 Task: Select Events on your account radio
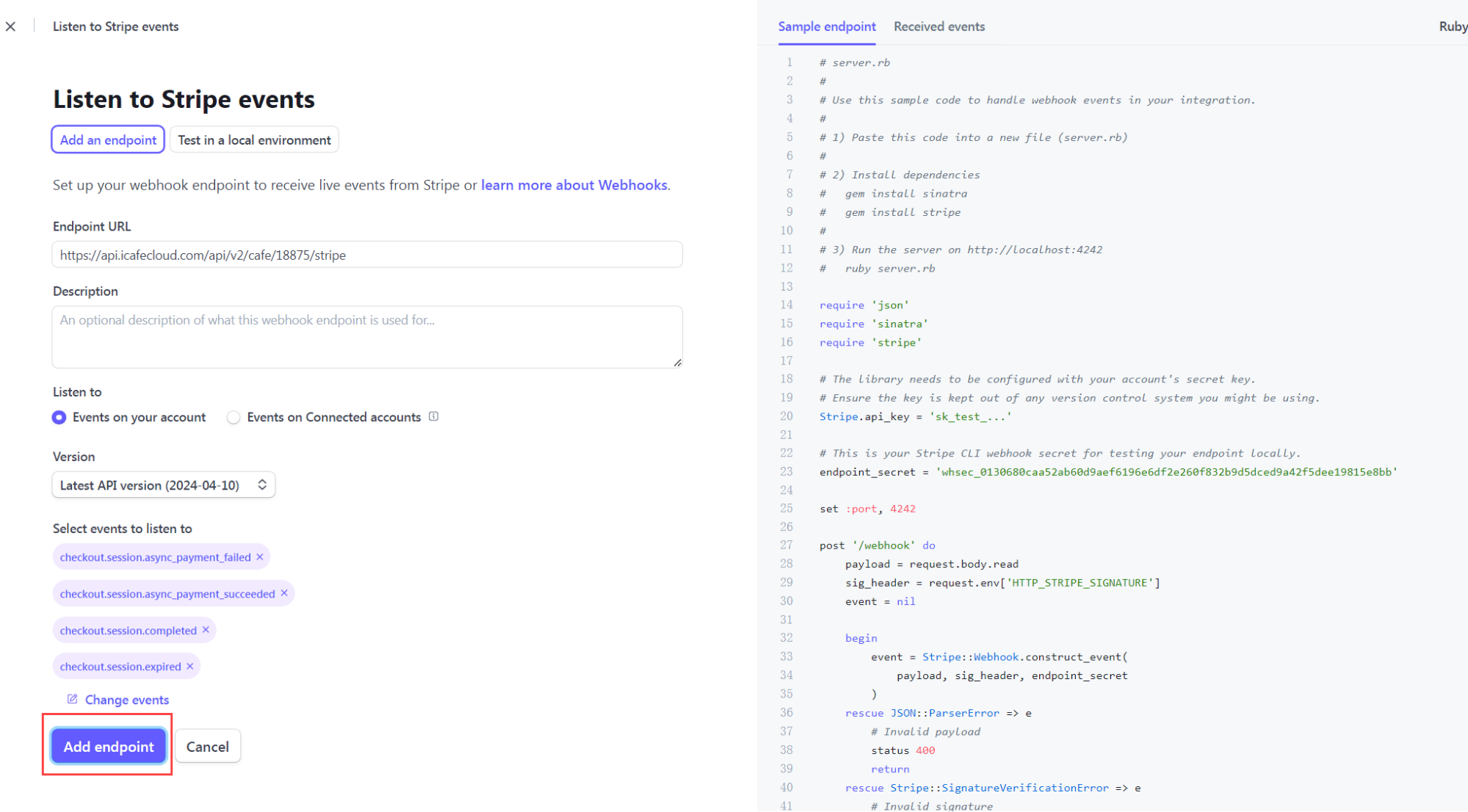(59, 418)
